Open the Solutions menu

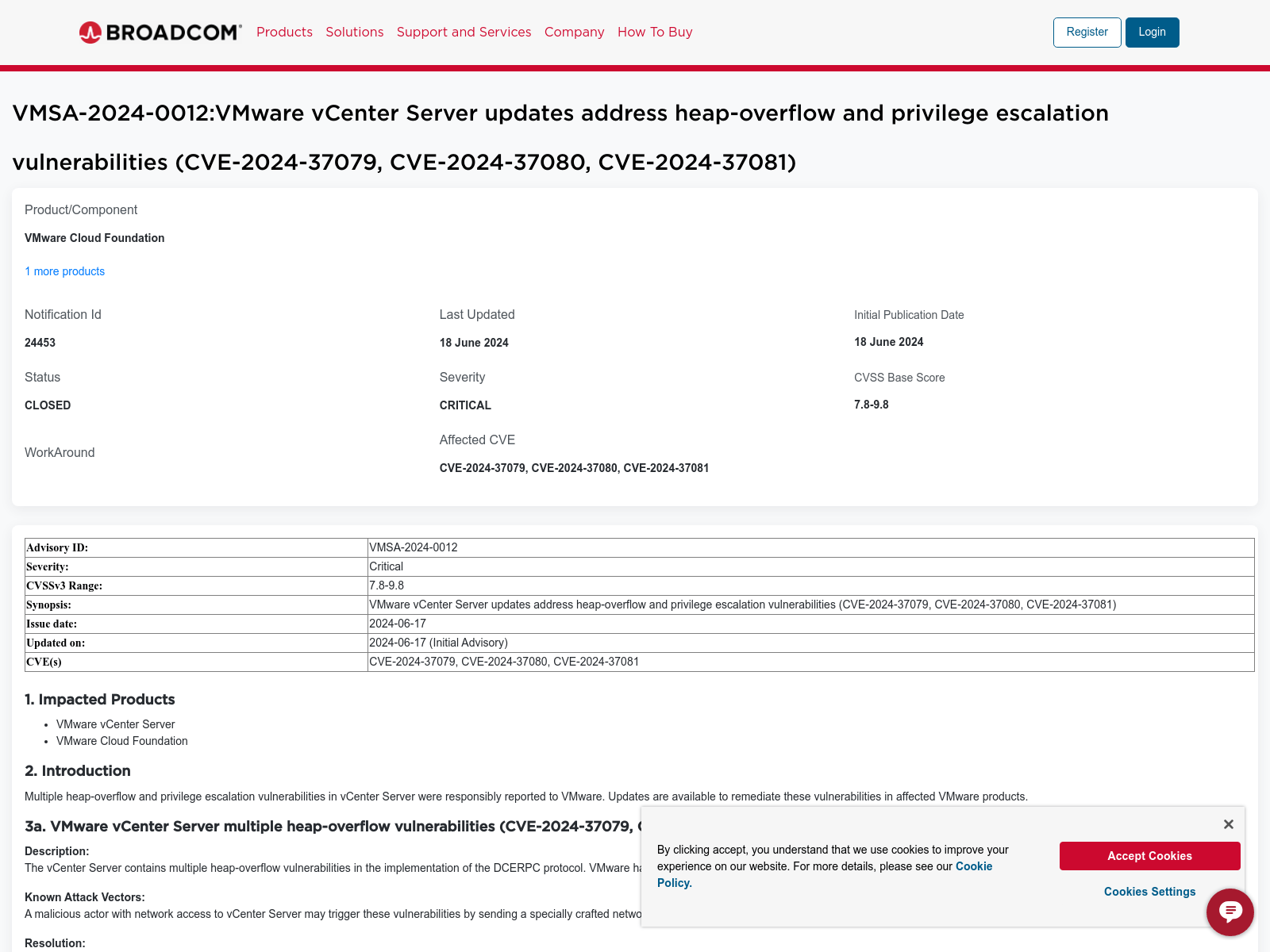click(x=355, y=32)
